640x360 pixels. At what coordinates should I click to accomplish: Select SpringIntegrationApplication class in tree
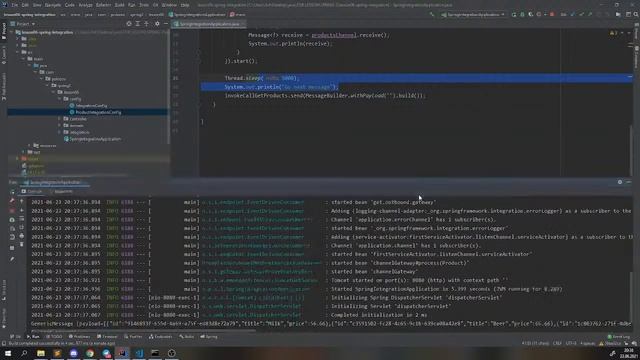point(92,139)
